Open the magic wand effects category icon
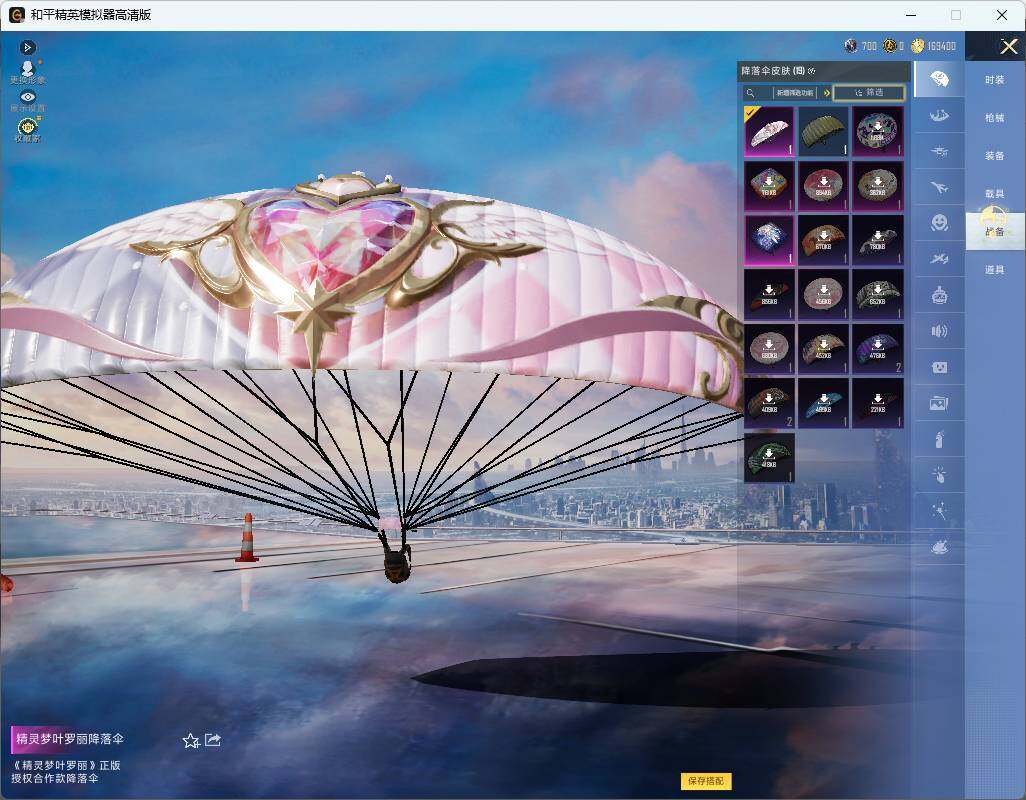Image resolution: width=1026 pixels, height=800 pixels. [x=939, y=510]
